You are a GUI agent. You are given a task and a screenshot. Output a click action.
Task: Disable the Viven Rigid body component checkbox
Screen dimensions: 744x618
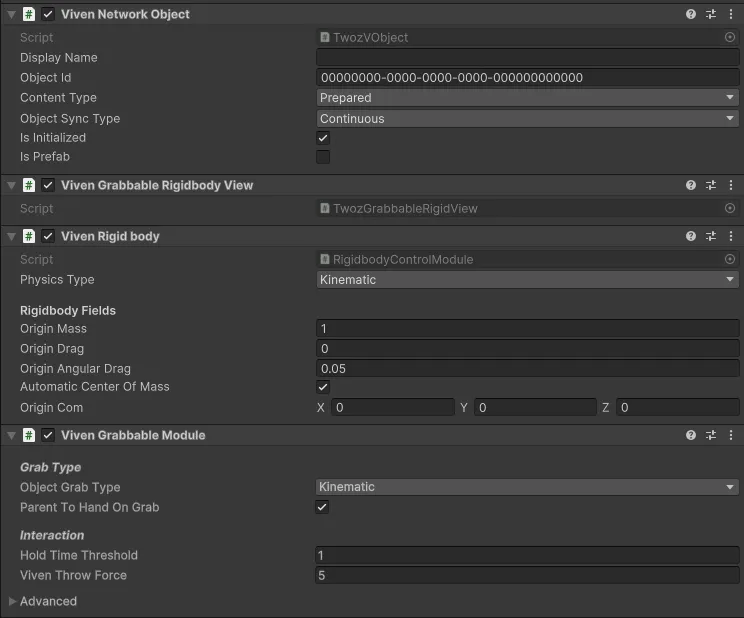tap(48, 236)
